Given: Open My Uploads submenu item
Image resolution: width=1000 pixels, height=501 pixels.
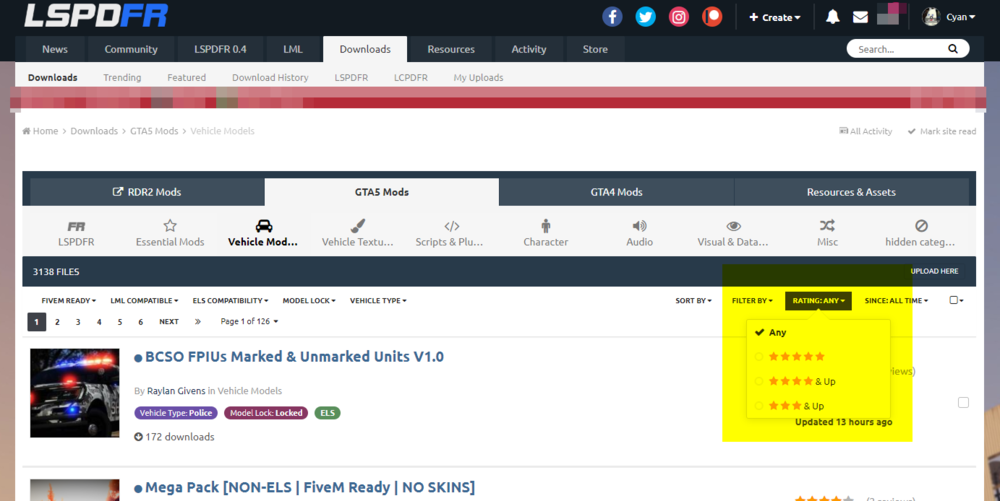Looking at the screenshot, I should 478,77.
